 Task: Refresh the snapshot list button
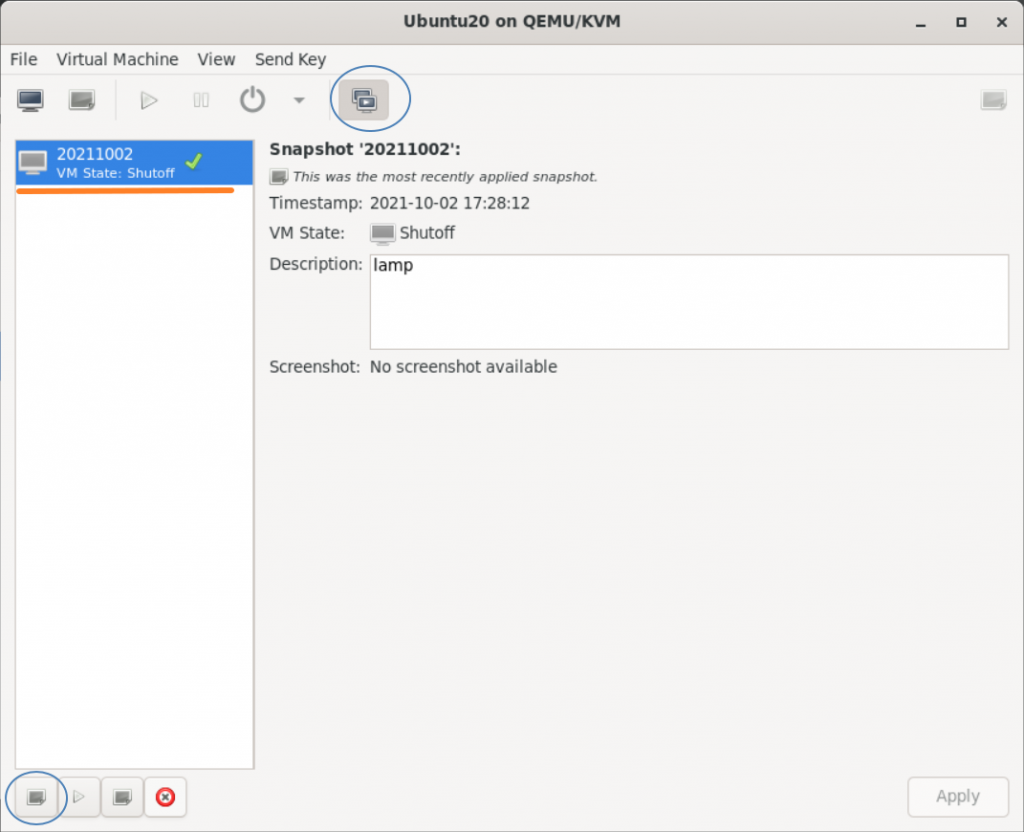(122, 797)
